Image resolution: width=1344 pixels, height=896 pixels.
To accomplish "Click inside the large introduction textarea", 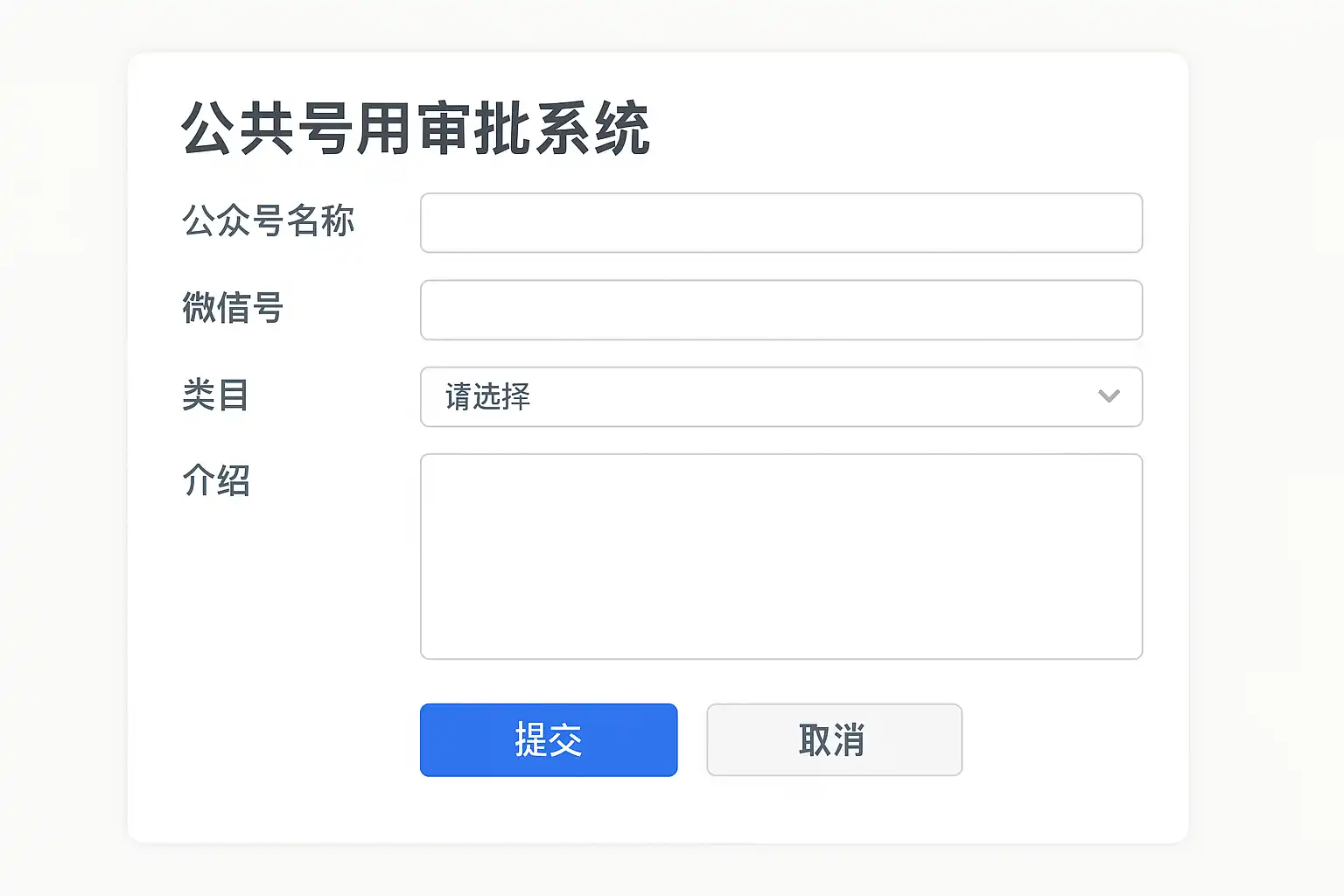I will point(780,556).
